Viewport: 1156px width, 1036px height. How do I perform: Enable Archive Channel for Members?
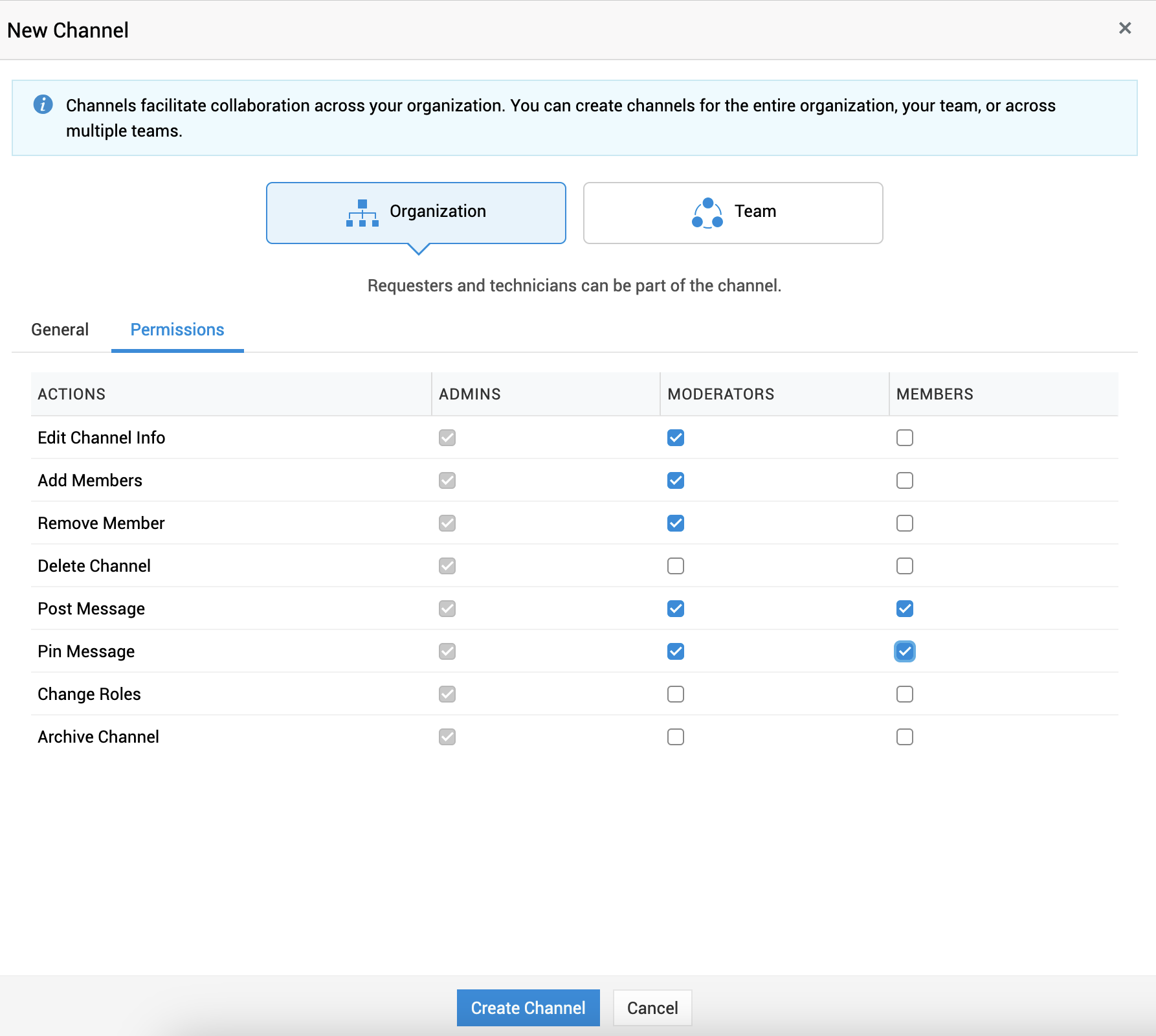pyautogui.click(x=905, y=737)
